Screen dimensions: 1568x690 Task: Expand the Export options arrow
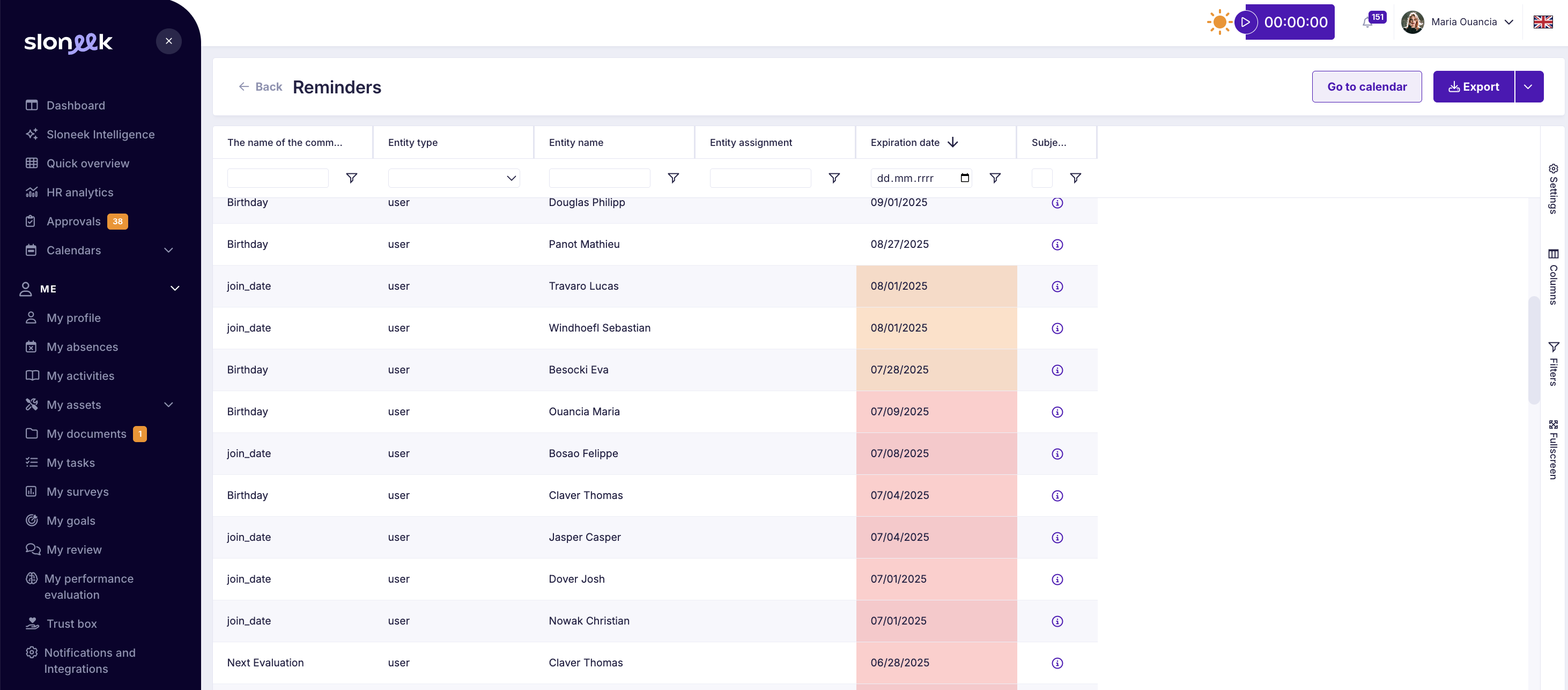coord(1528,86)
